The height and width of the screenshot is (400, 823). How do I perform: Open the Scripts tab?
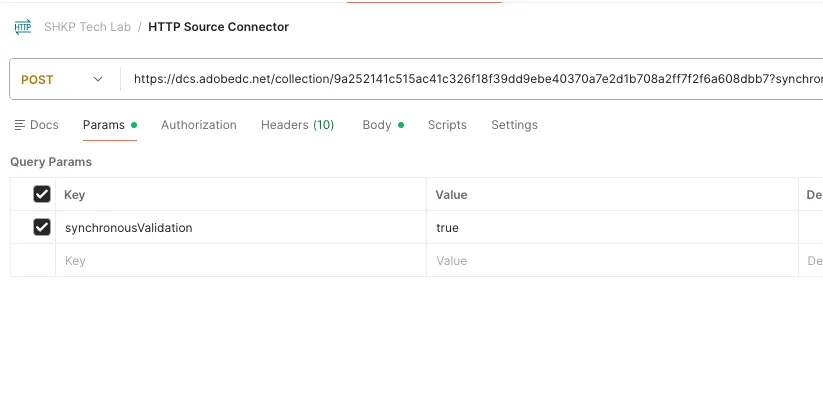tap(447, 125)
